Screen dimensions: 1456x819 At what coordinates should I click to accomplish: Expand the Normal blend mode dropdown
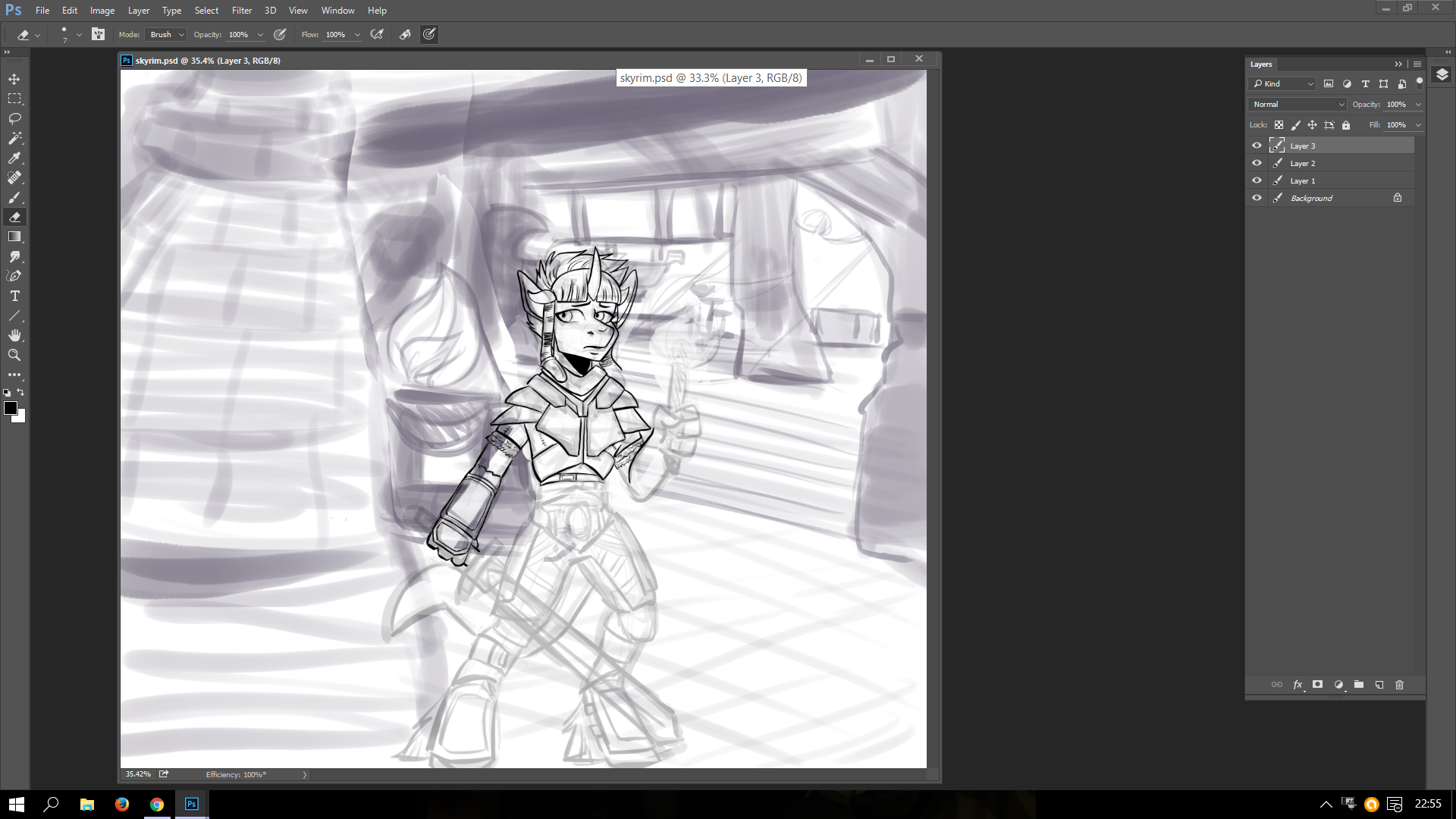(1297, 105)
